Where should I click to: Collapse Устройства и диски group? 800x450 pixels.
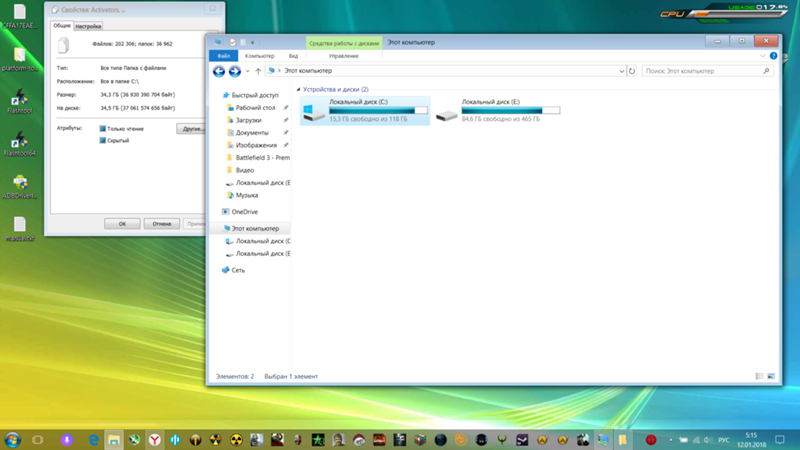click(x=298, y=89)
